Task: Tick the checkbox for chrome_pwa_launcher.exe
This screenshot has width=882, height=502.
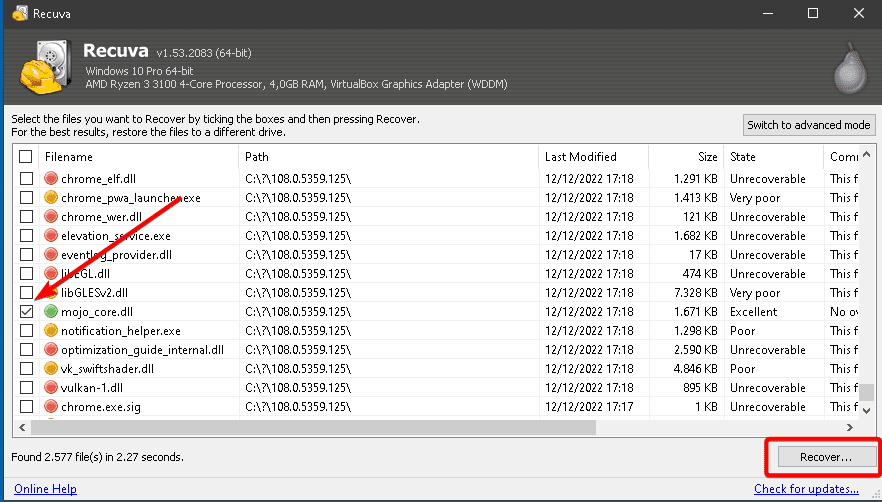Action: pyautogui.click(x=26, y=198)
